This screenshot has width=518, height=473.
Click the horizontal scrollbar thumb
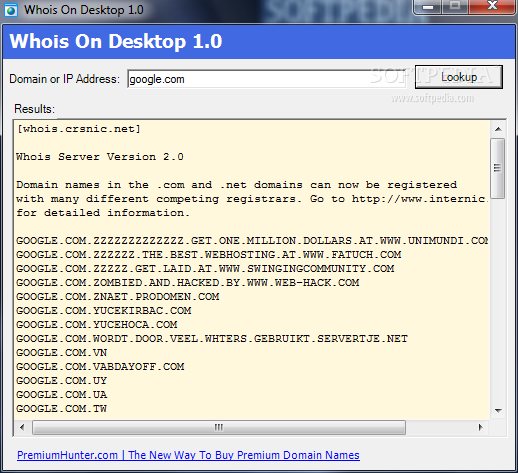(219, 427)
